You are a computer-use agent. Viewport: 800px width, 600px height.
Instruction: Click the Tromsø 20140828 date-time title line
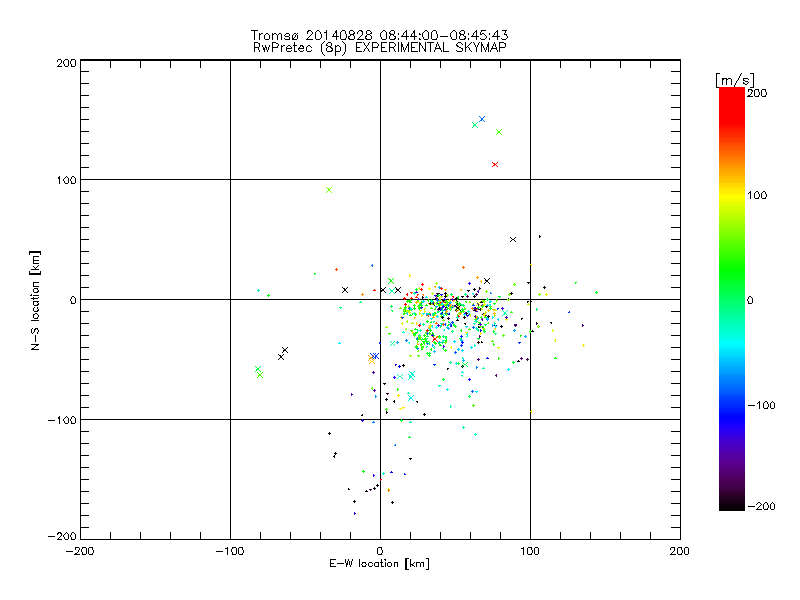click(x=379, y=35)
